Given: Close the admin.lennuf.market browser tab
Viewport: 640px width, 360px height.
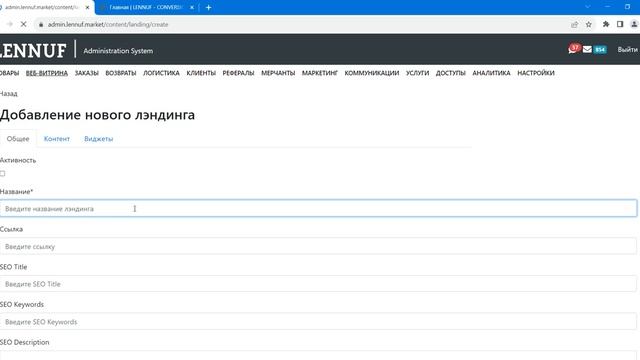Looking at the screenshot, I should click(87, 7).
